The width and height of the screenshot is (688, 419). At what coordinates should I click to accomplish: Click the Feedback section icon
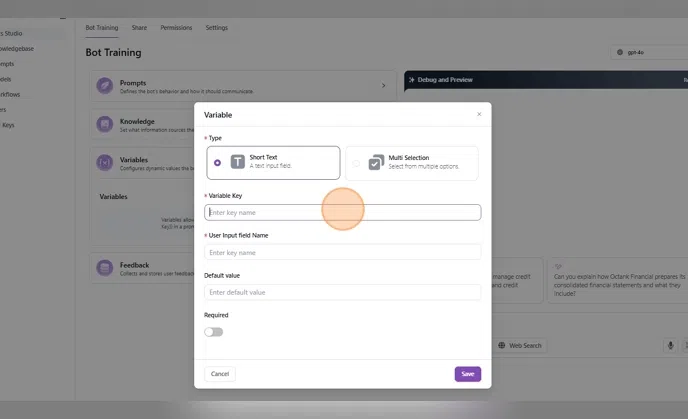(x=104, y=268)
